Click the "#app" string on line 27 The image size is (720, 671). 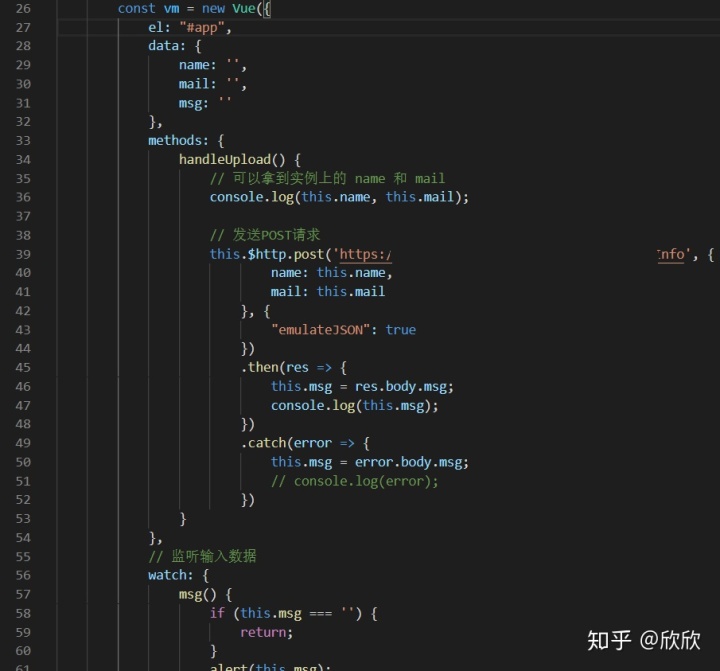(x=202, y=28)
